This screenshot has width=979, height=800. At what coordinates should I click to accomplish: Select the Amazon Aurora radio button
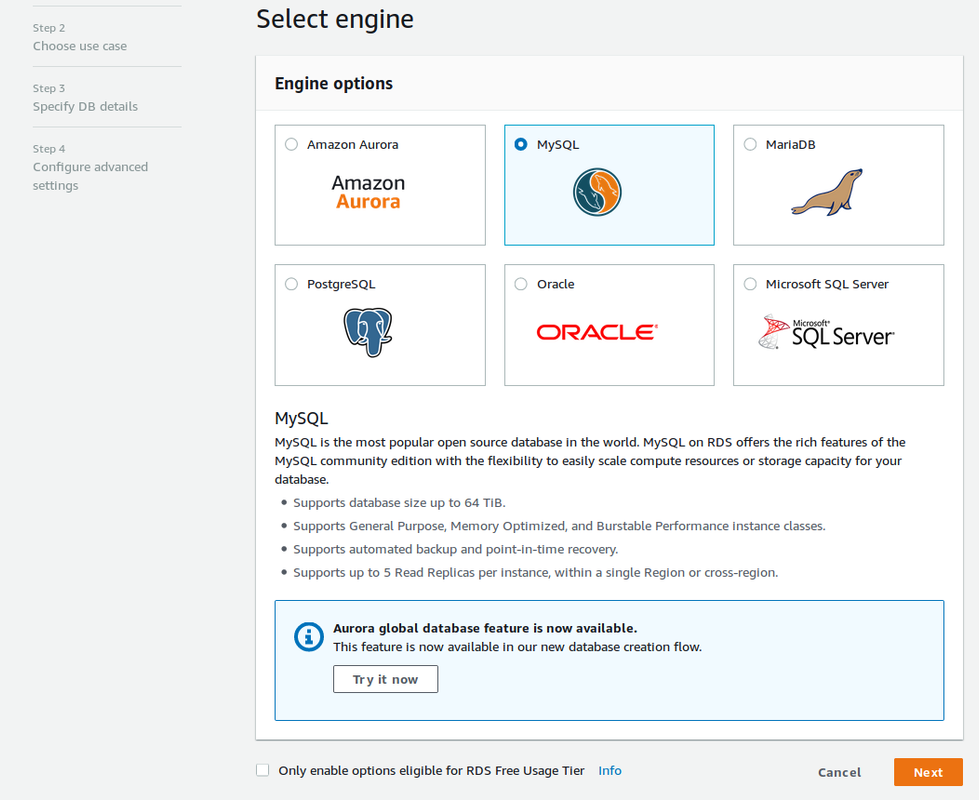coord(291,143)
